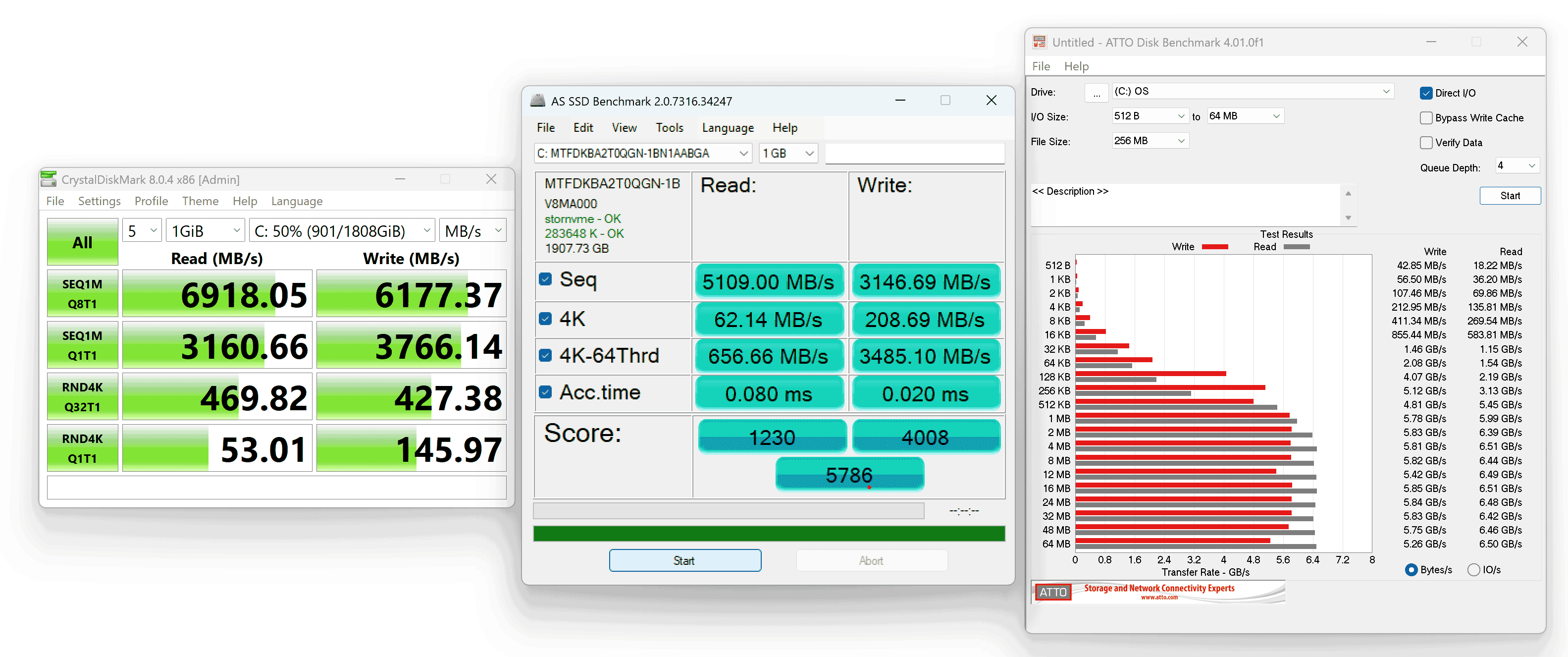The width and height of the screenshot is (1568, 657).
Task: Uncheck the Seq test checkbox
Action: pyautogui.click(x=545, y=279)
